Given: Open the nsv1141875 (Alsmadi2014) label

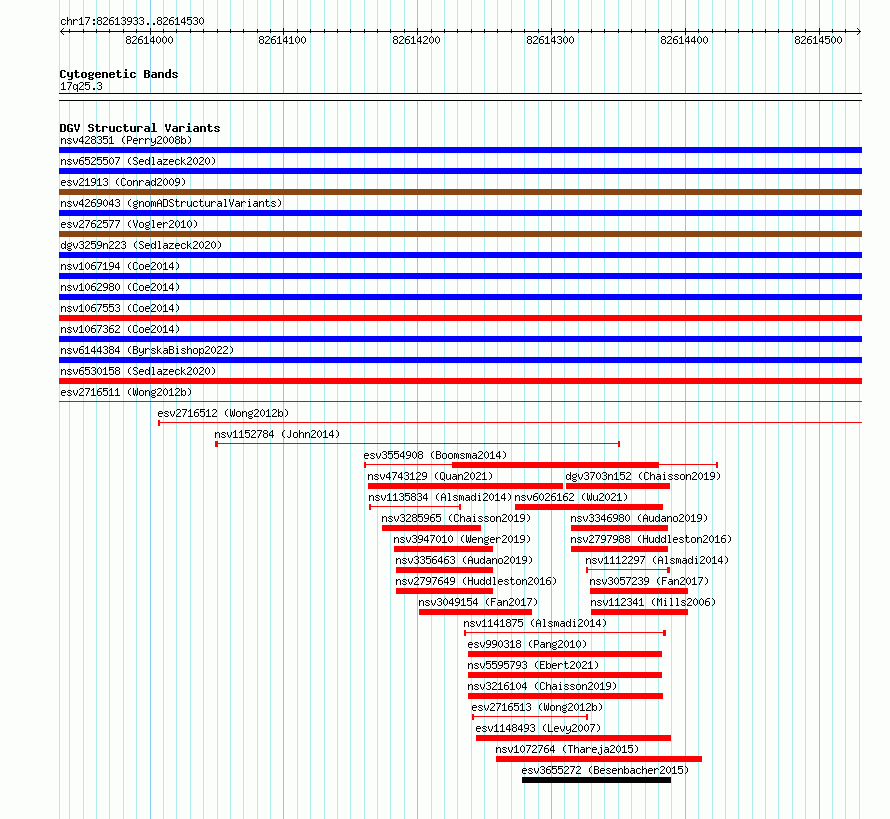Looking at the screenshot, I should click(535, 623).
